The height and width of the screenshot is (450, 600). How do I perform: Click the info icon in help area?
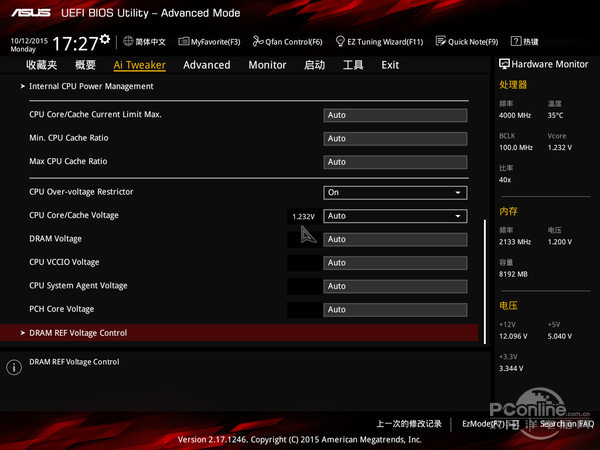tap(14, 367)
